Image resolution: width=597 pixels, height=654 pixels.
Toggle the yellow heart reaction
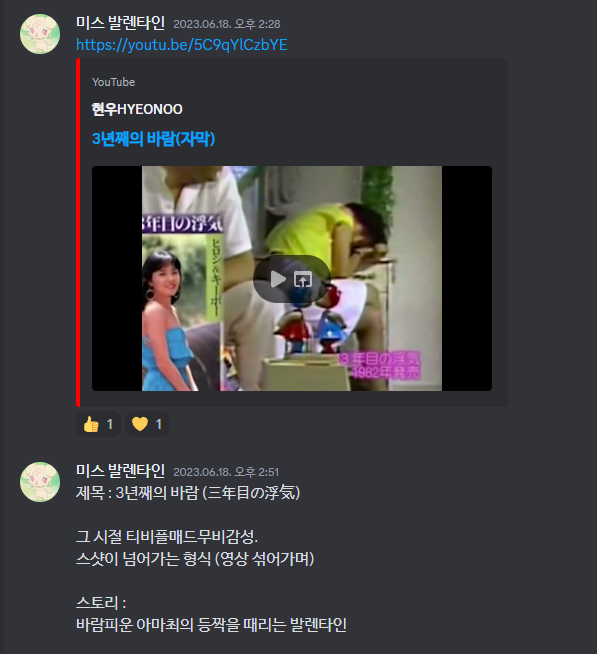(147, 424)
